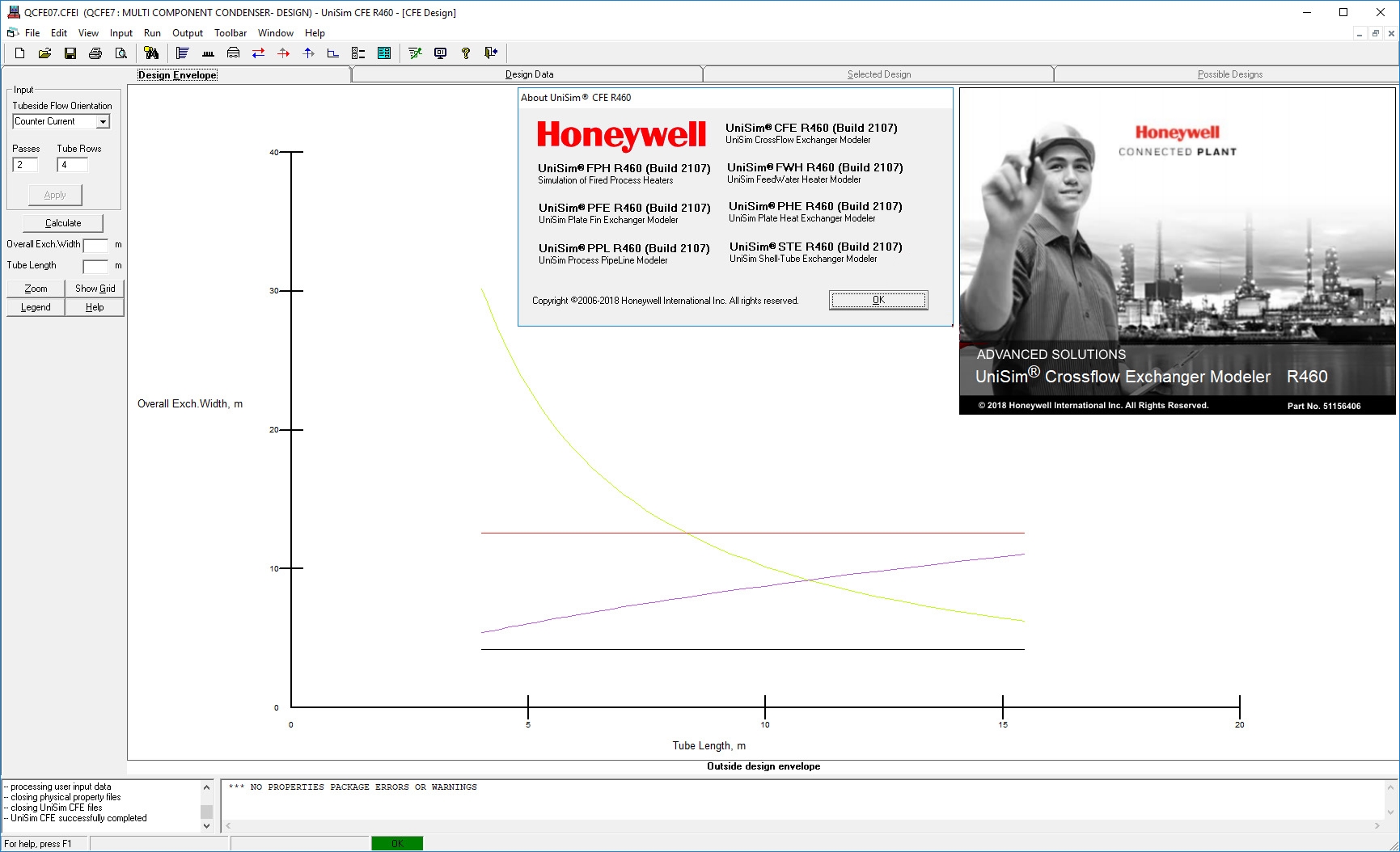Click the green-slash check run icon
The height and width of the screenshot is (852, 1400).
[415, 53]
